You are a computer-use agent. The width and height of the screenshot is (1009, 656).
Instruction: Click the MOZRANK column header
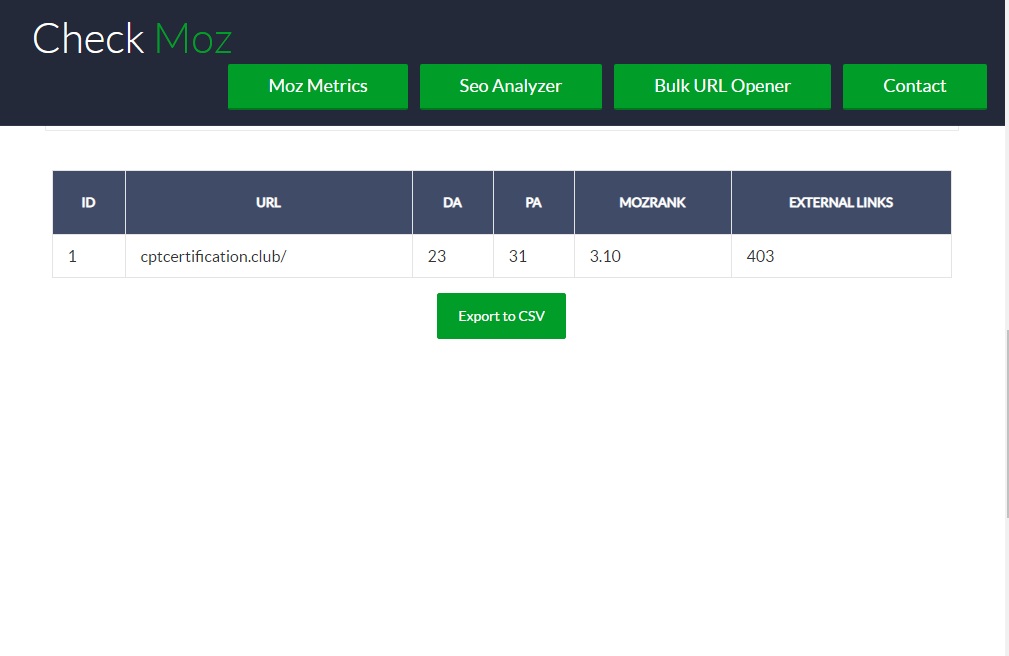point(653,203)
